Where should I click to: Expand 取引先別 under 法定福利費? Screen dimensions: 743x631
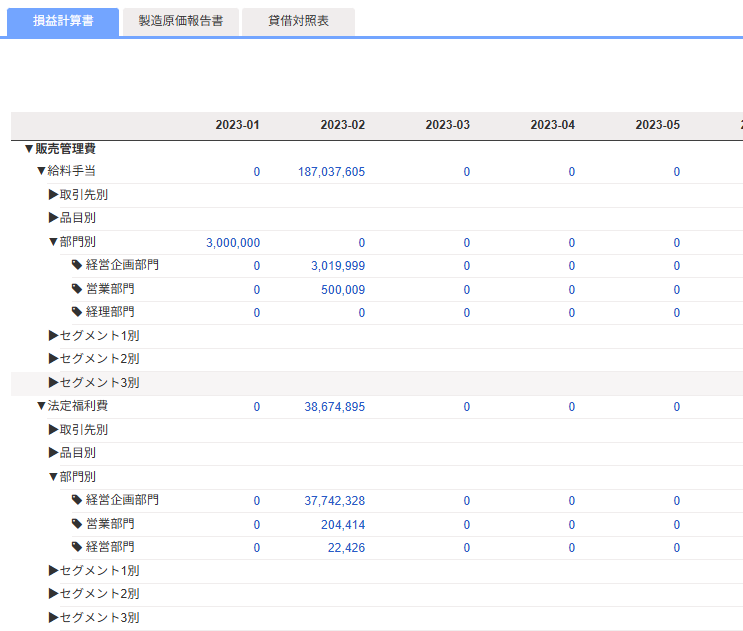[x=54, y=430]
